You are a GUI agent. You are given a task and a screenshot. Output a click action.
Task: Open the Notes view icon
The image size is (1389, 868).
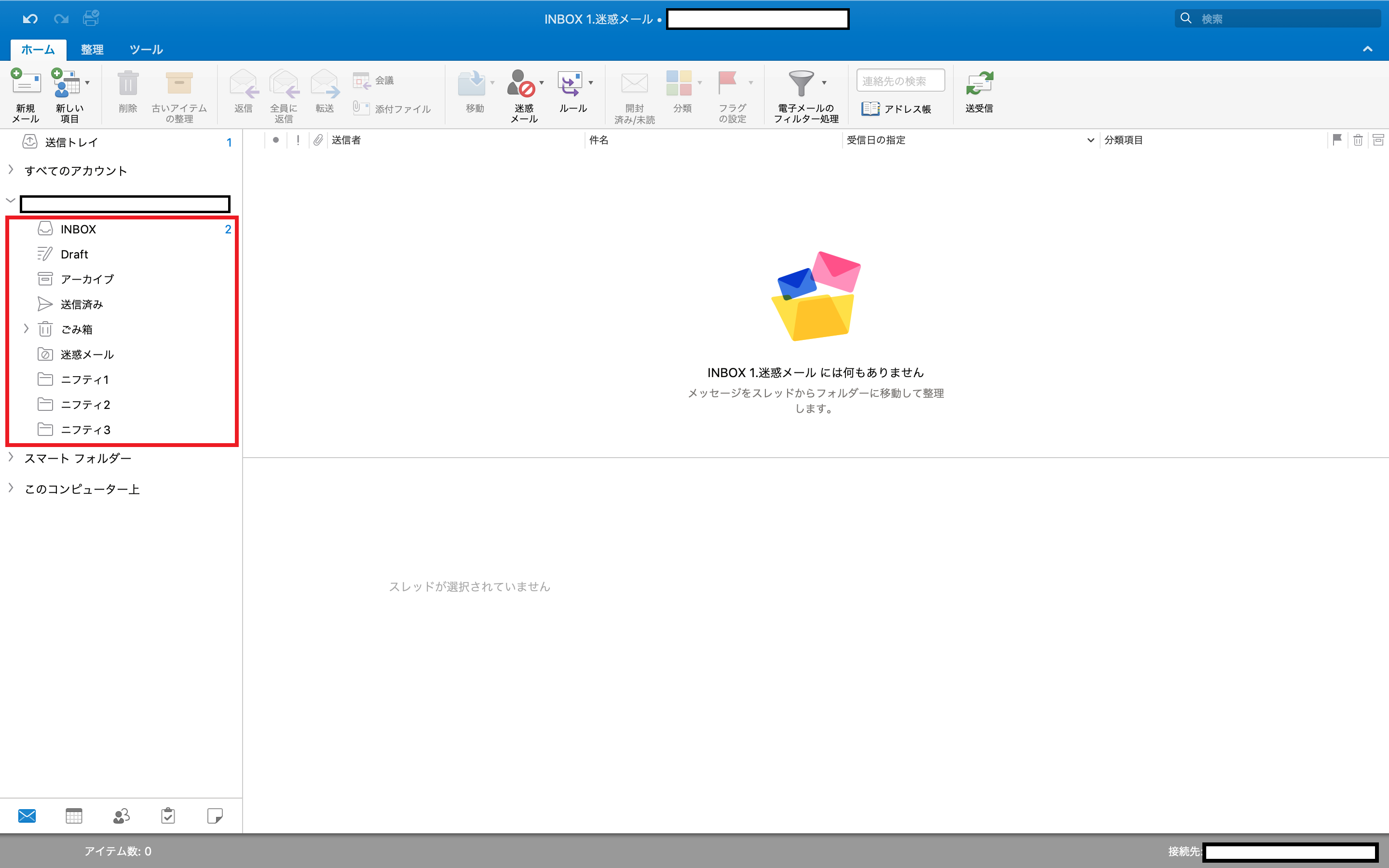(x=215, y=816)
